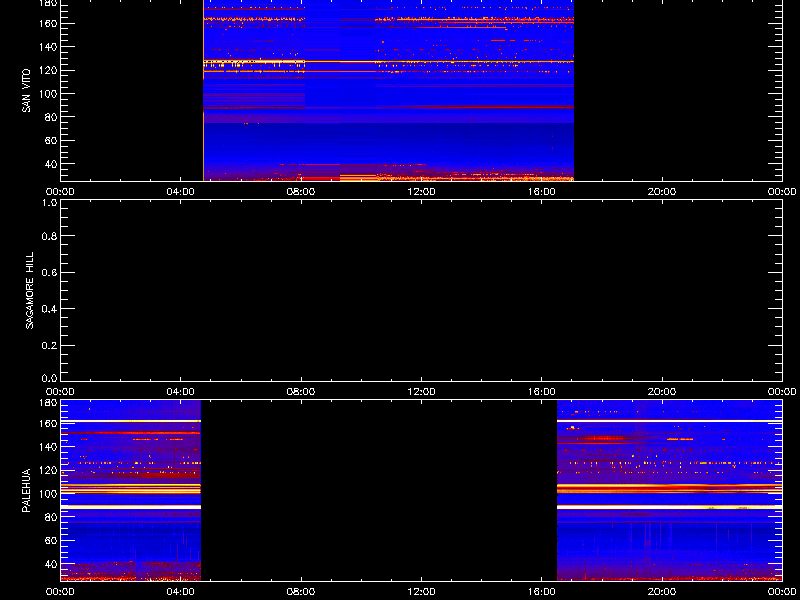The width and height of the screenshot is (800, 600).
Task: Select the 80 tick label on San Vito axis
Action: click(x=51, y=117)
